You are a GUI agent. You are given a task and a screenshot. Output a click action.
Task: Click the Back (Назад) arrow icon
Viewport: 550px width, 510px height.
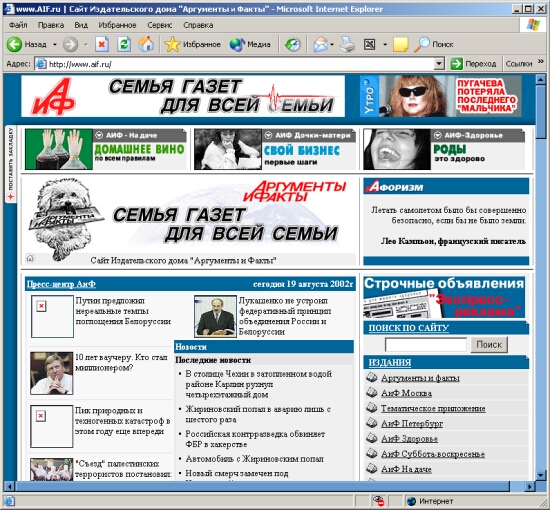click(x=14, y=45)
